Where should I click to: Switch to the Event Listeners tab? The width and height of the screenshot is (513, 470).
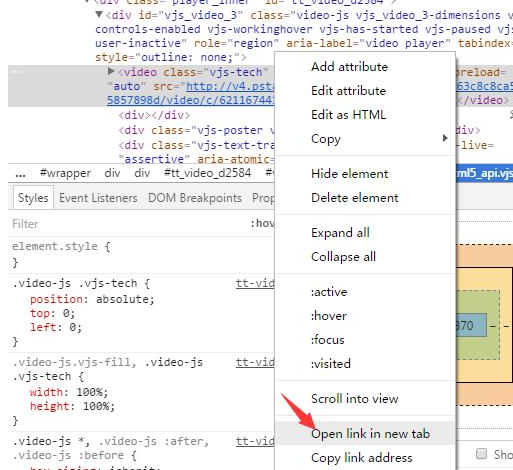click(x=98, y=198)
